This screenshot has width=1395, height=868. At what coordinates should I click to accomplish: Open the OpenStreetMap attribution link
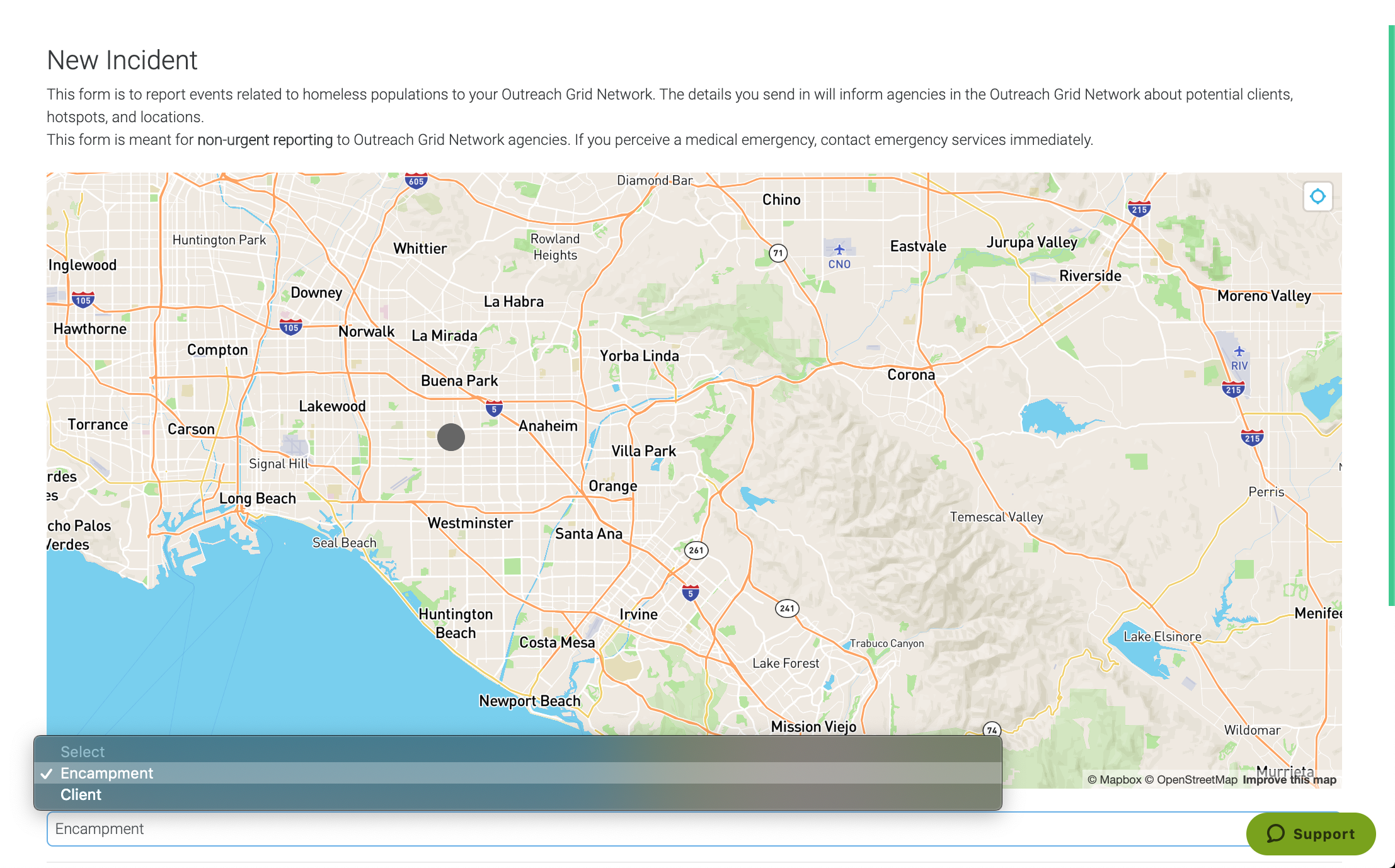[x=1191, y=780]
